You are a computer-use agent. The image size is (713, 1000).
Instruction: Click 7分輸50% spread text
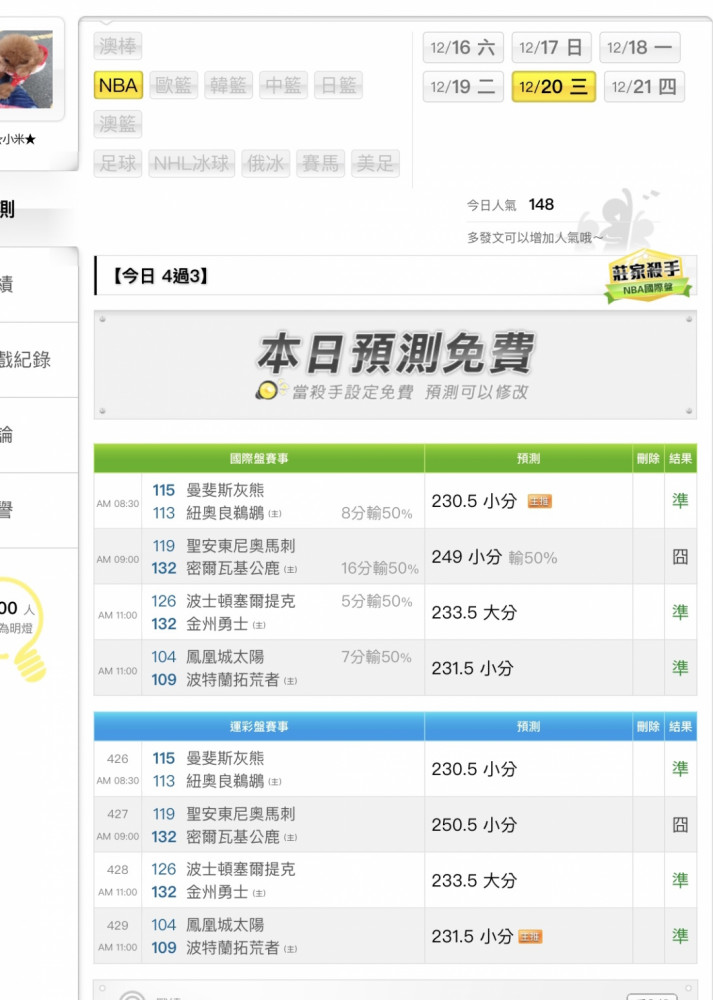point(376,657)
